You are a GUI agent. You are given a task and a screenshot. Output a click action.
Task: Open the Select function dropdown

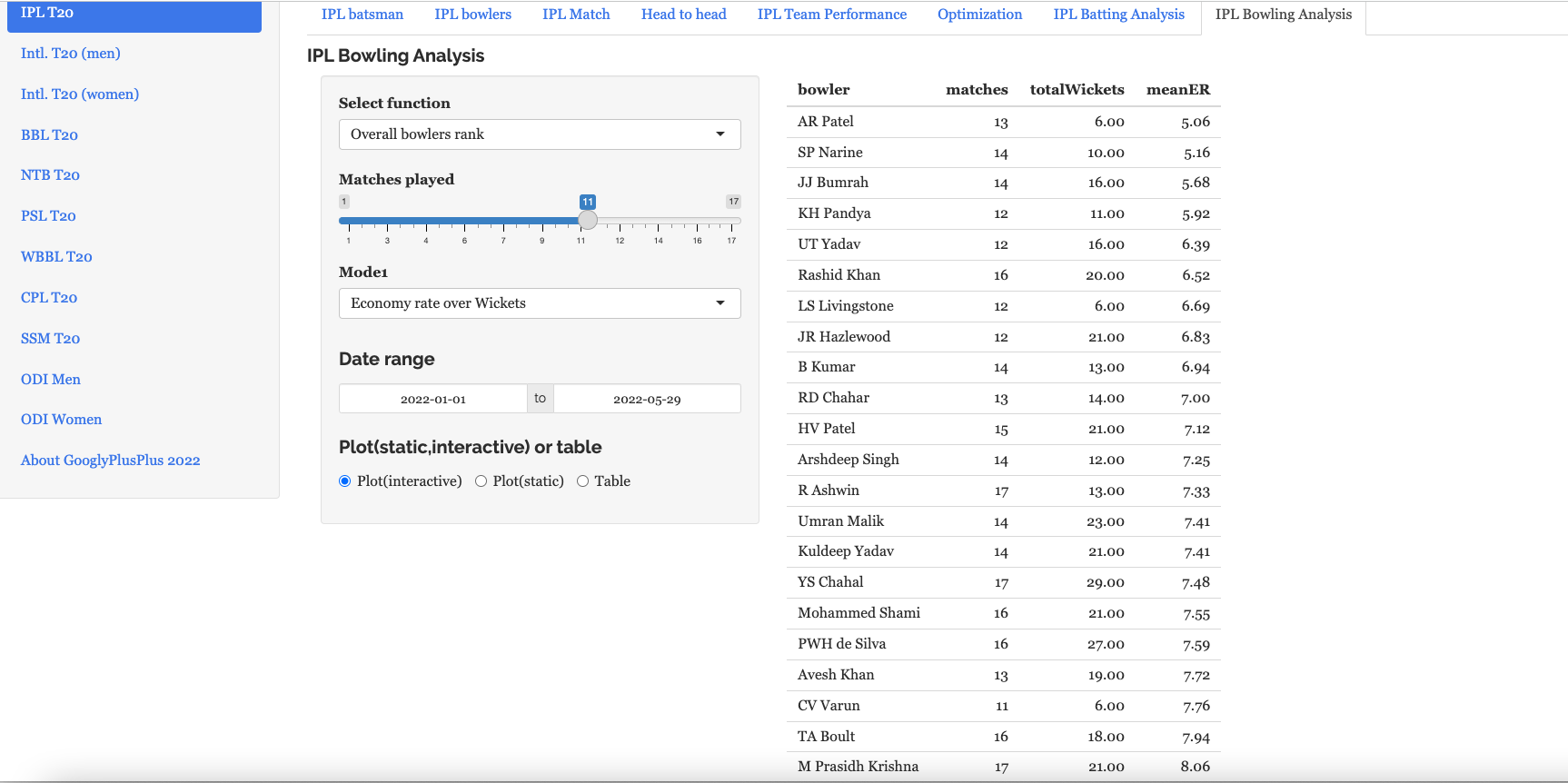(x=540, y=134)
